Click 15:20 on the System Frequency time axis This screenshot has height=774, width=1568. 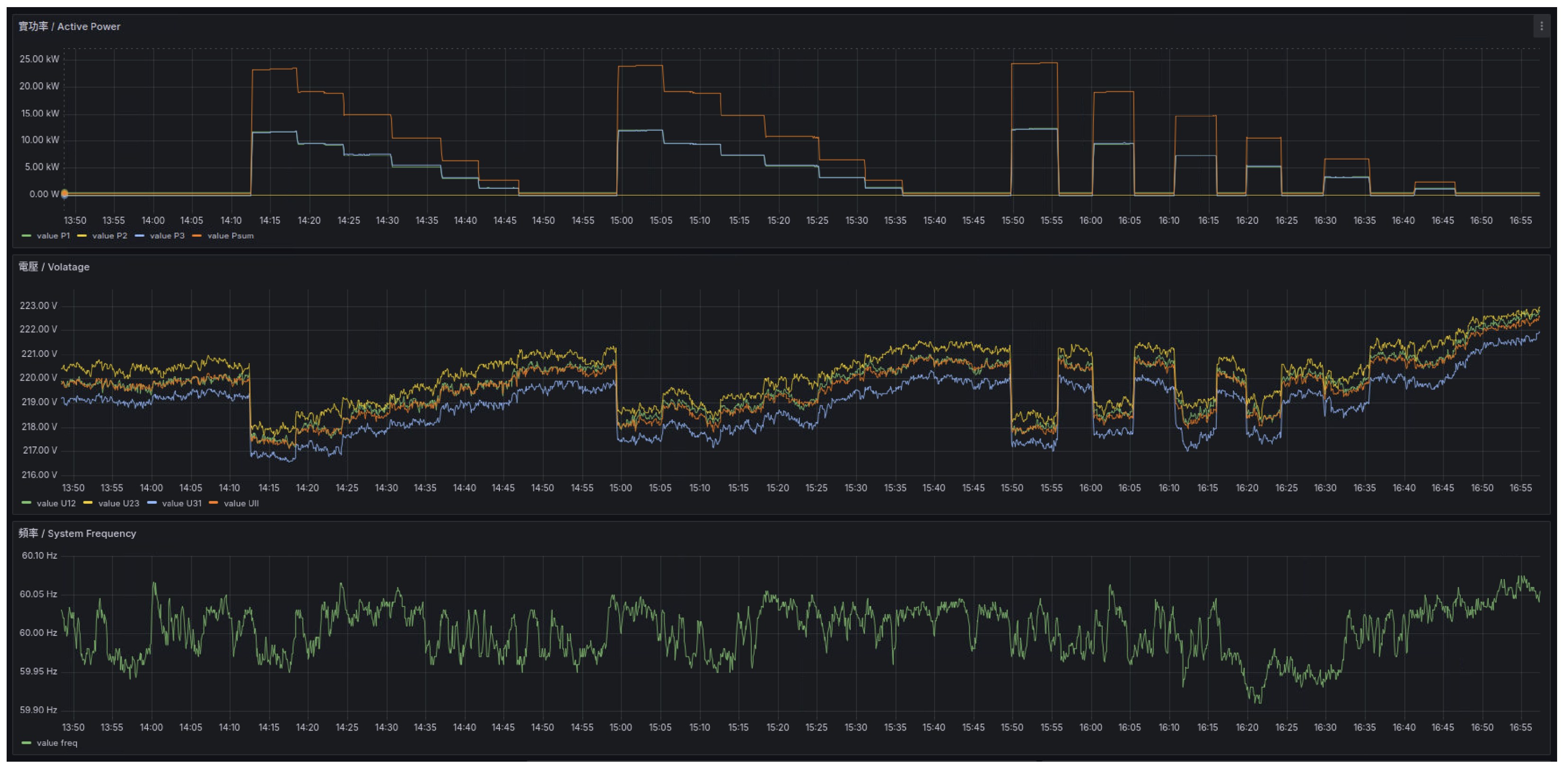click(777, 728)
